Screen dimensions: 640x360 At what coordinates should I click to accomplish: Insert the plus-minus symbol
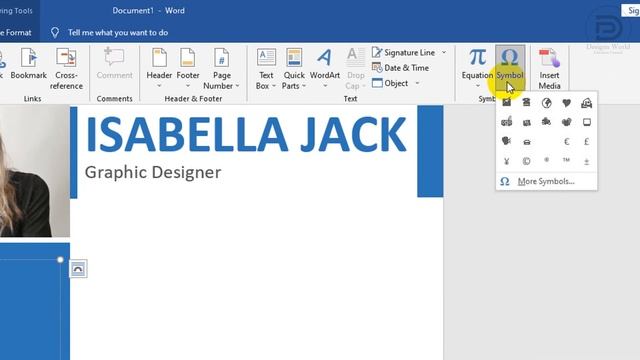[x=587, y=162]
